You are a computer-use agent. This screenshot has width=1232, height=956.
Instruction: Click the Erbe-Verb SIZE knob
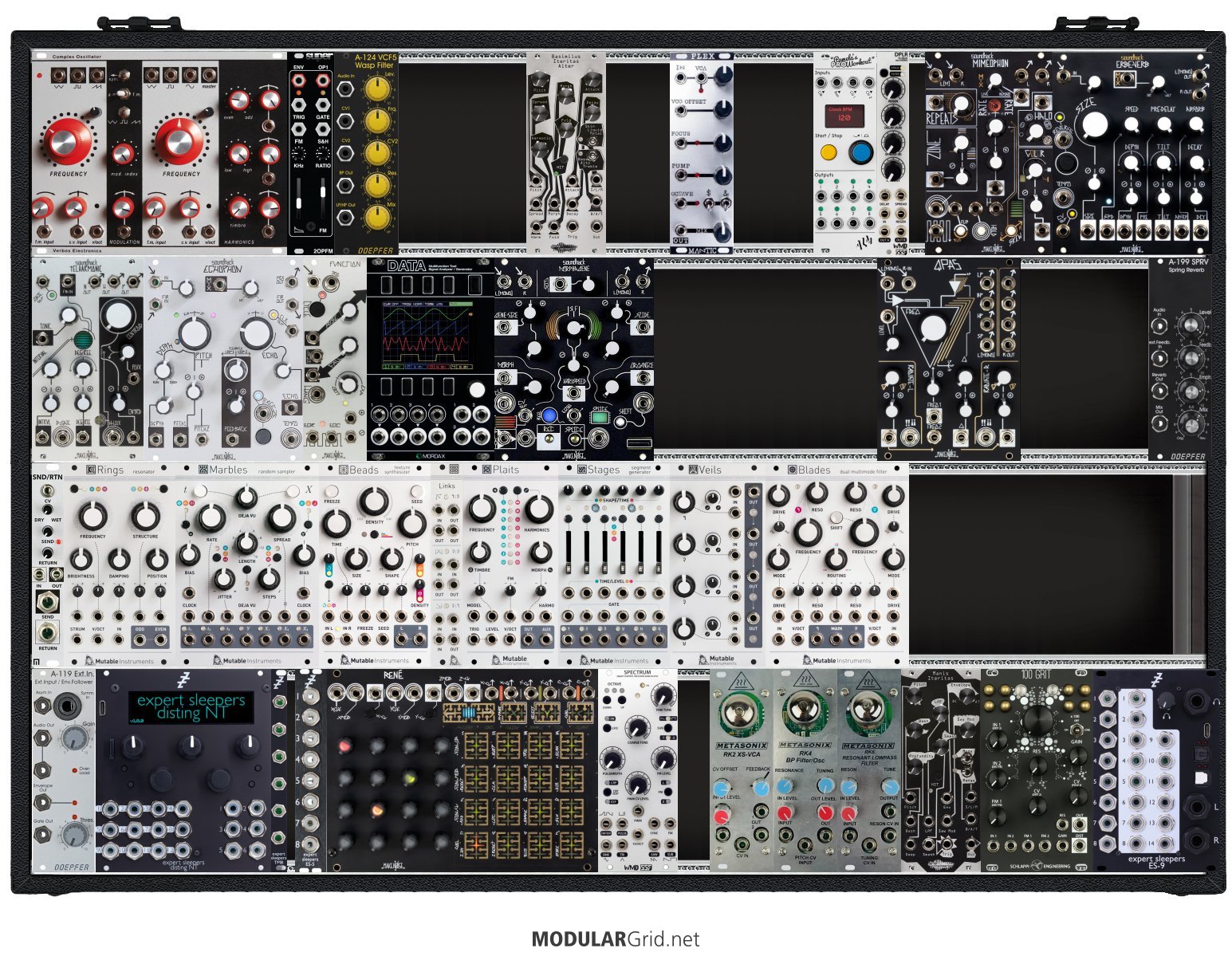pyautogui.click(x=1096, y=125)
